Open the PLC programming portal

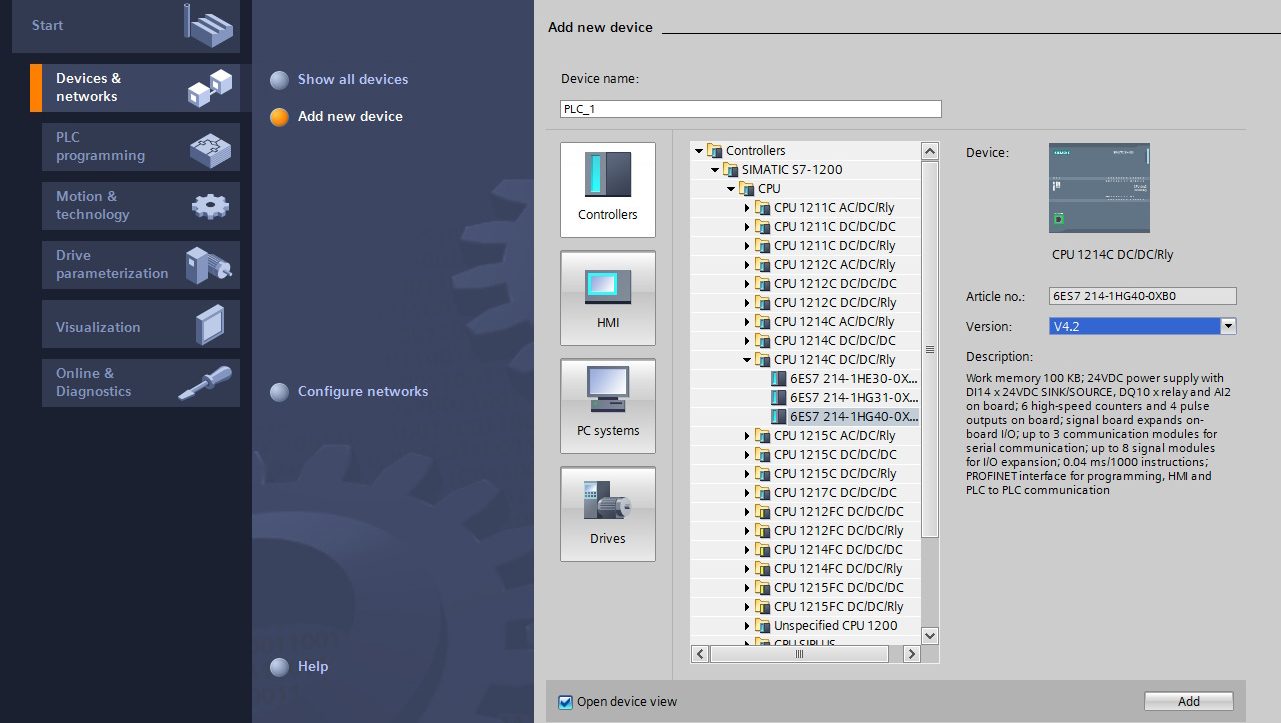(141, 147)
